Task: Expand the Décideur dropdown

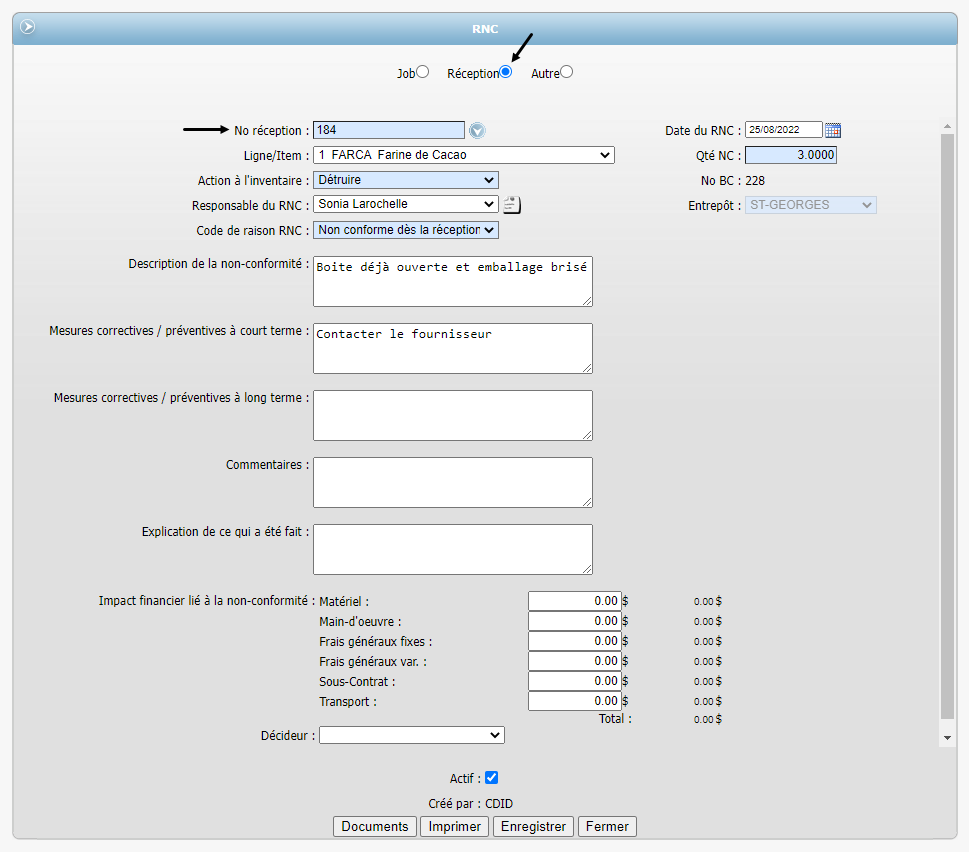Action: [x=411, y=735]
